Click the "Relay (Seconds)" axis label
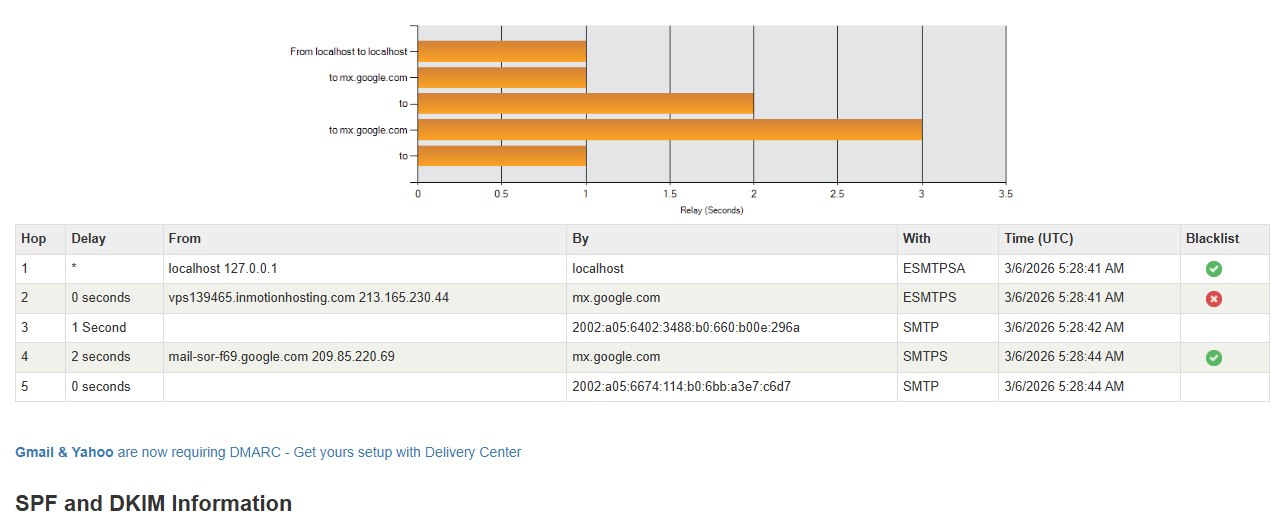 point(711,211)
